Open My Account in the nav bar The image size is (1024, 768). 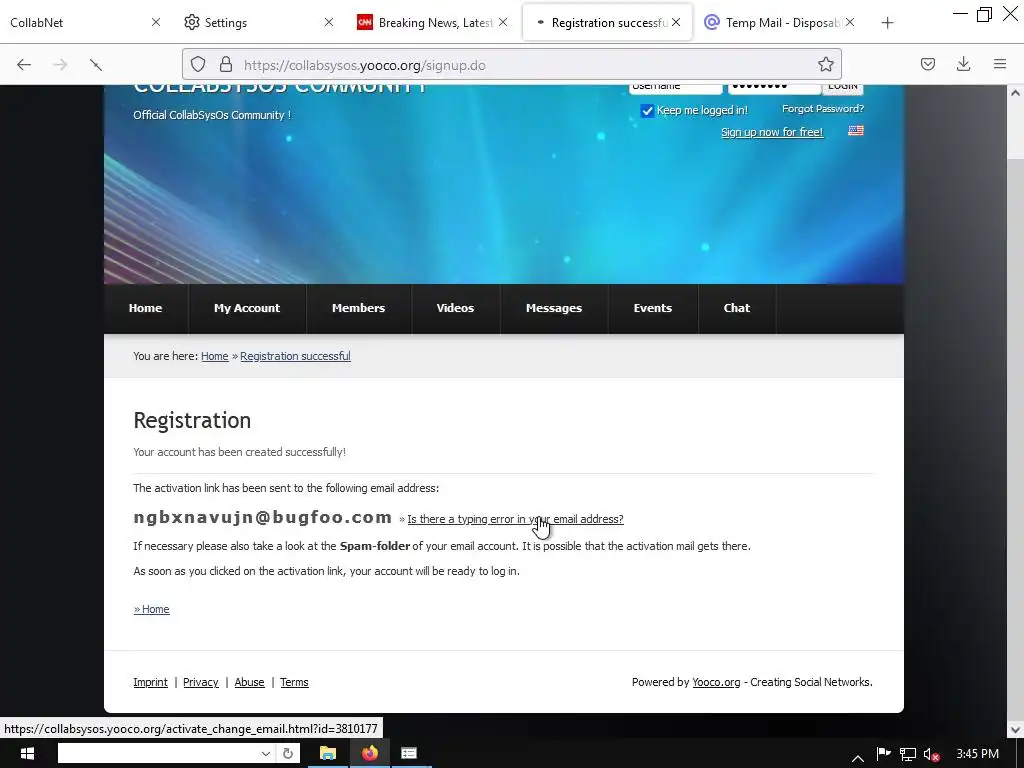point(247,308)
